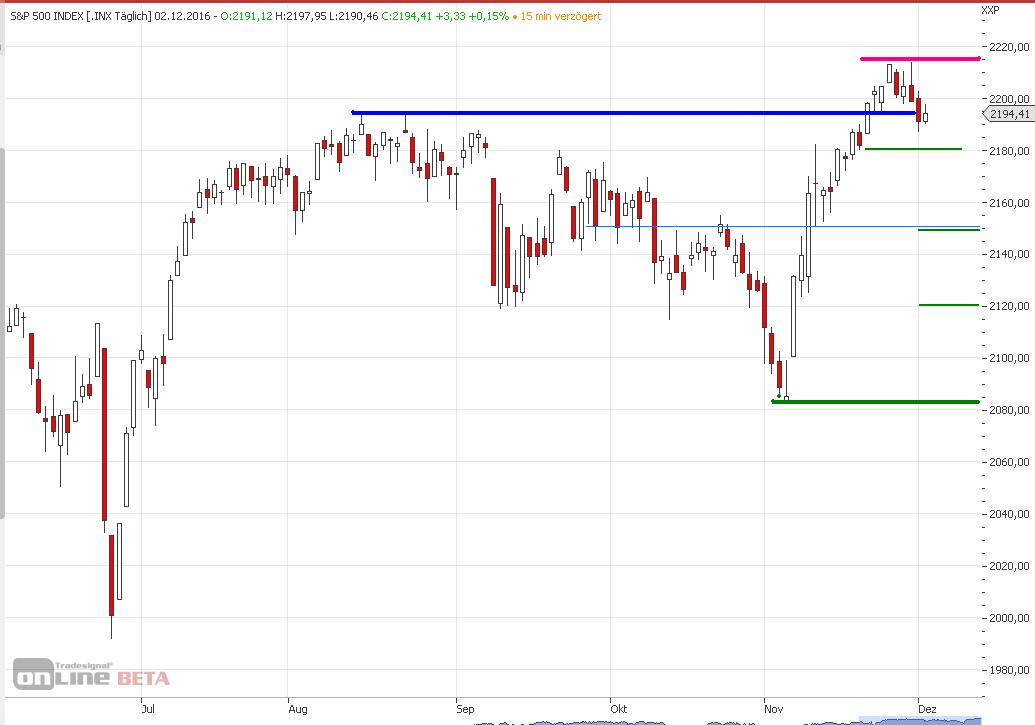
Task: Select the thick green support line near 2083
Action: tap(875, 401)
